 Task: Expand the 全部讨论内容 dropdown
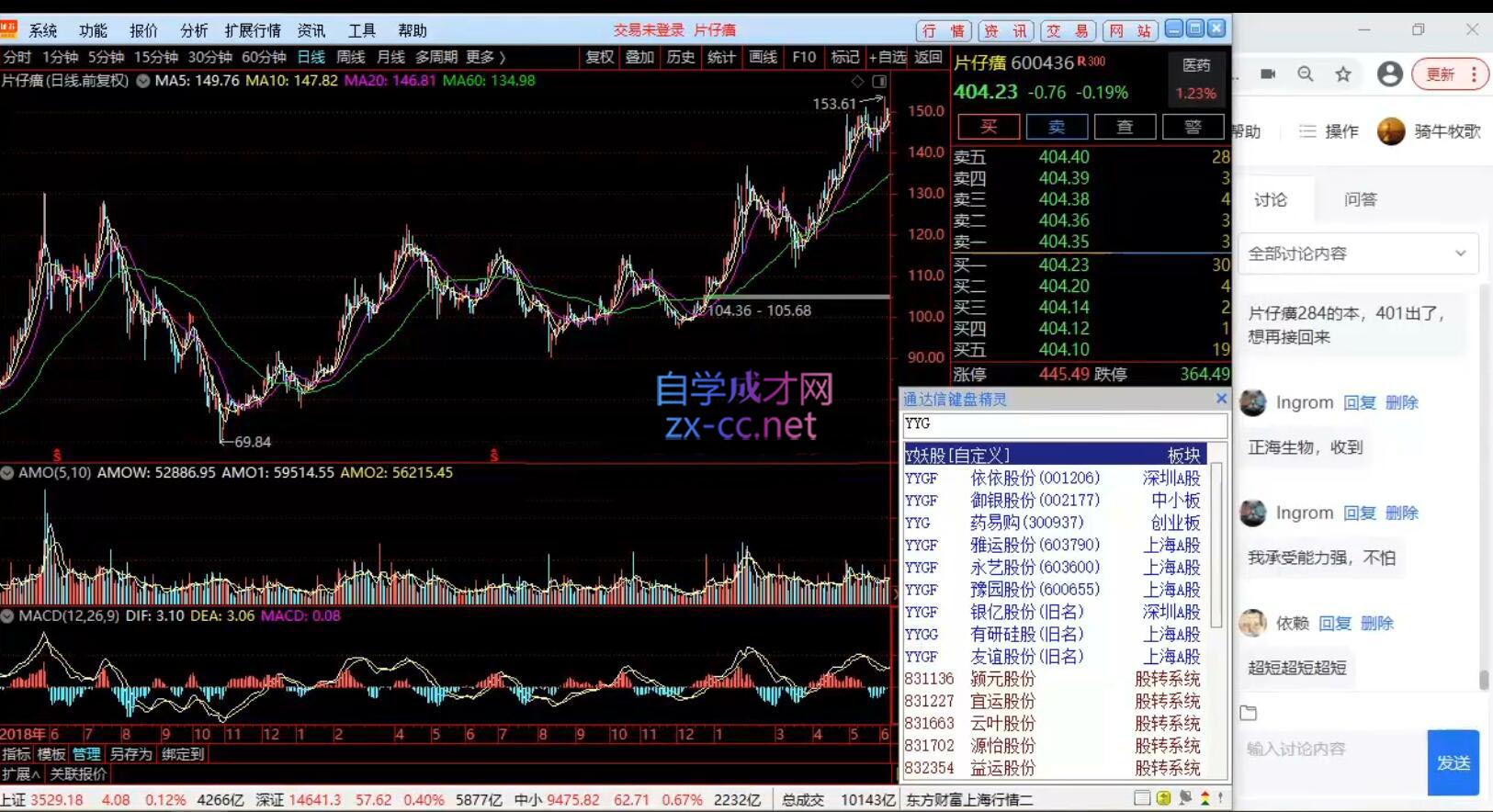(1358, 253)
